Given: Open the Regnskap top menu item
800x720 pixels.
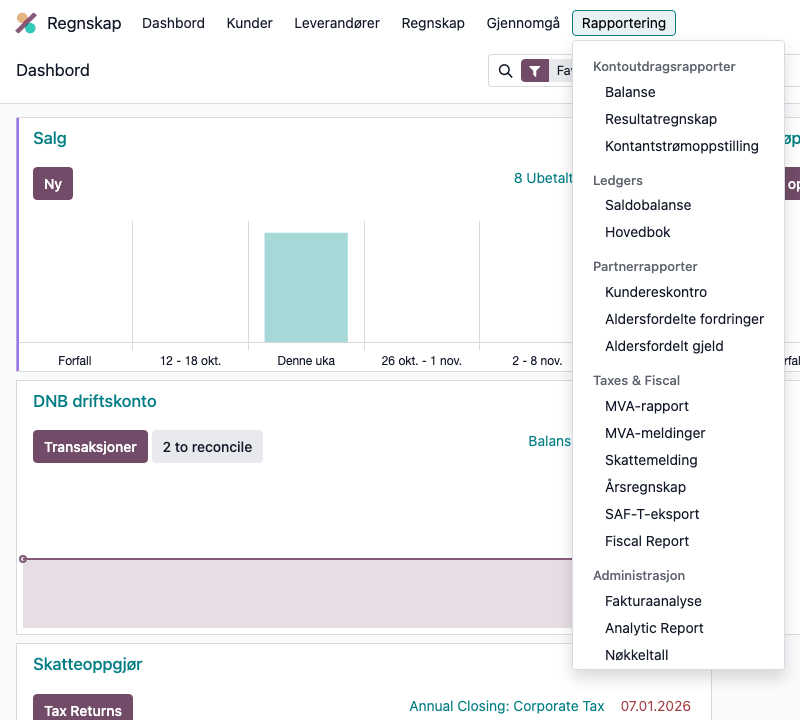Looking at the screenshot, I should pyautogui.click(x=433, y=23).
